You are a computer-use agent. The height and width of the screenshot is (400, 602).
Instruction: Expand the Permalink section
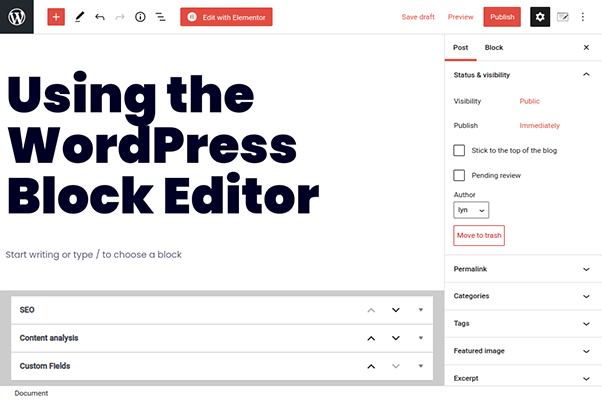click(x=523, y=269)
